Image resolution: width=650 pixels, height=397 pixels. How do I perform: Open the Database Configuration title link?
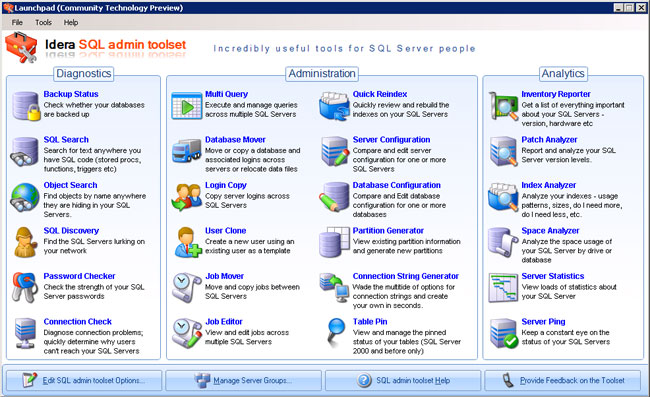click(x=397, y=185)
